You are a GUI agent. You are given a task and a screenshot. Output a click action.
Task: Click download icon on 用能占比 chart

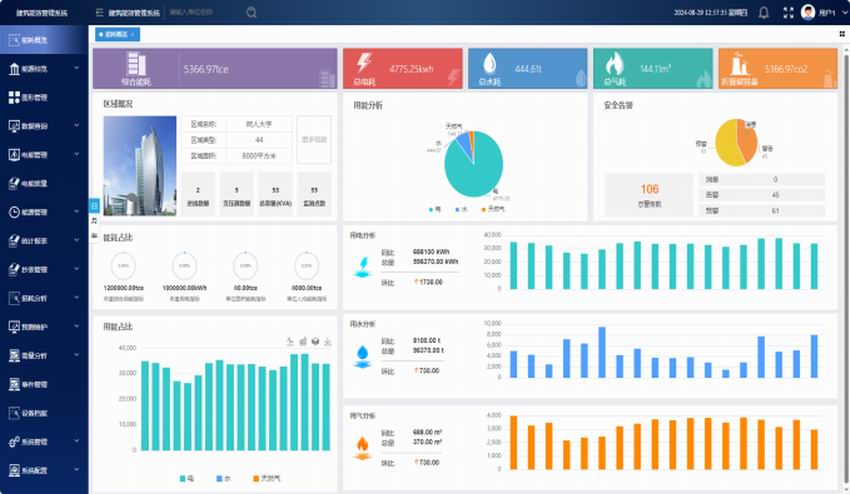coord(328,342)
